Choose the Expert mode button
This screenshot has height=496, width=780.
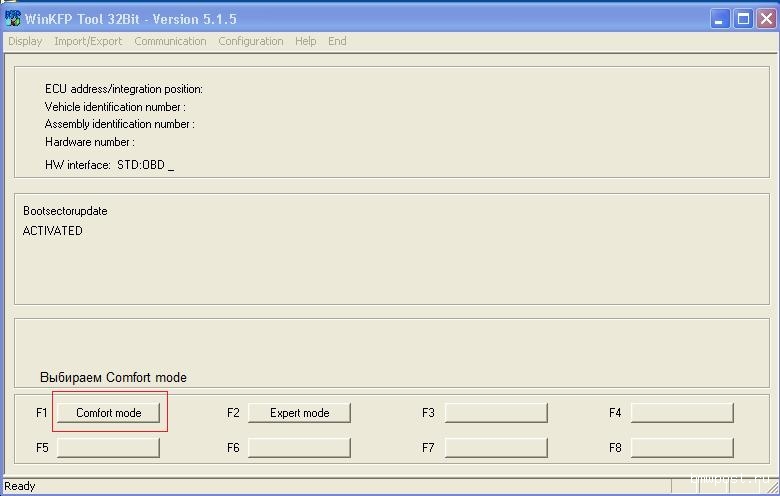click(x=299, y=413)
